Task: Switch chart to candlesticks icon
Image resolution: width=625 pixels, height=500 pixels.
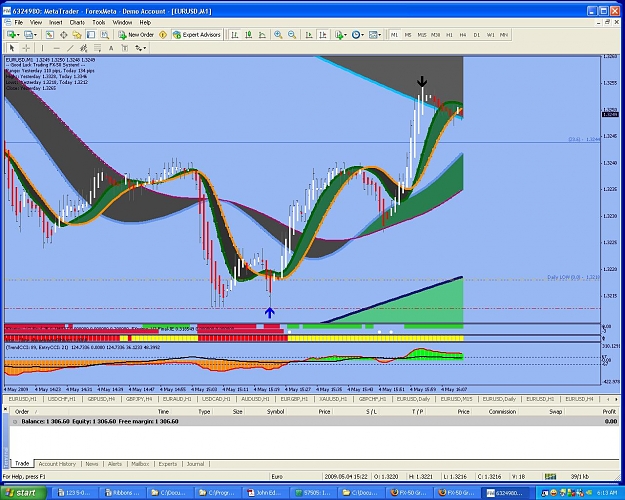Action: 248,35
